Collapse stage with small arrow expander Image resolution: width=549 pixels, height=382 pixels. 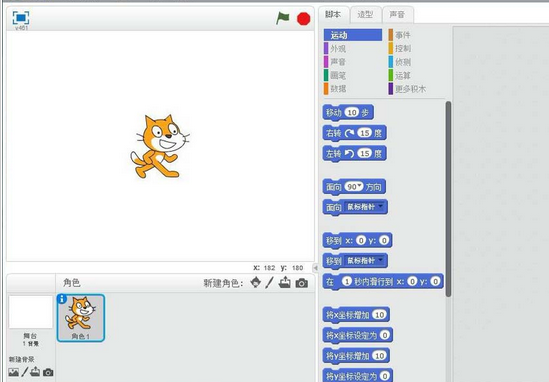(315, 268)
